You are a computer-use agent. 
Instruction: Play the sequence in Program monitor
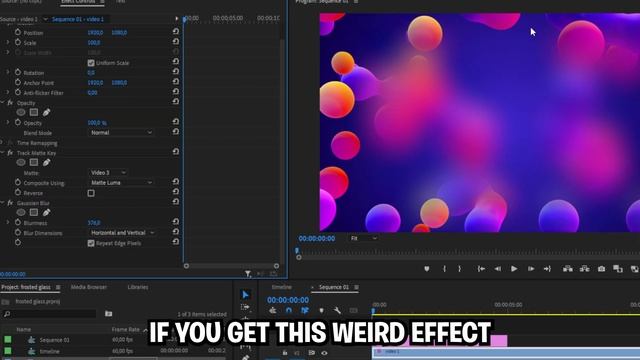click(514, 269)
